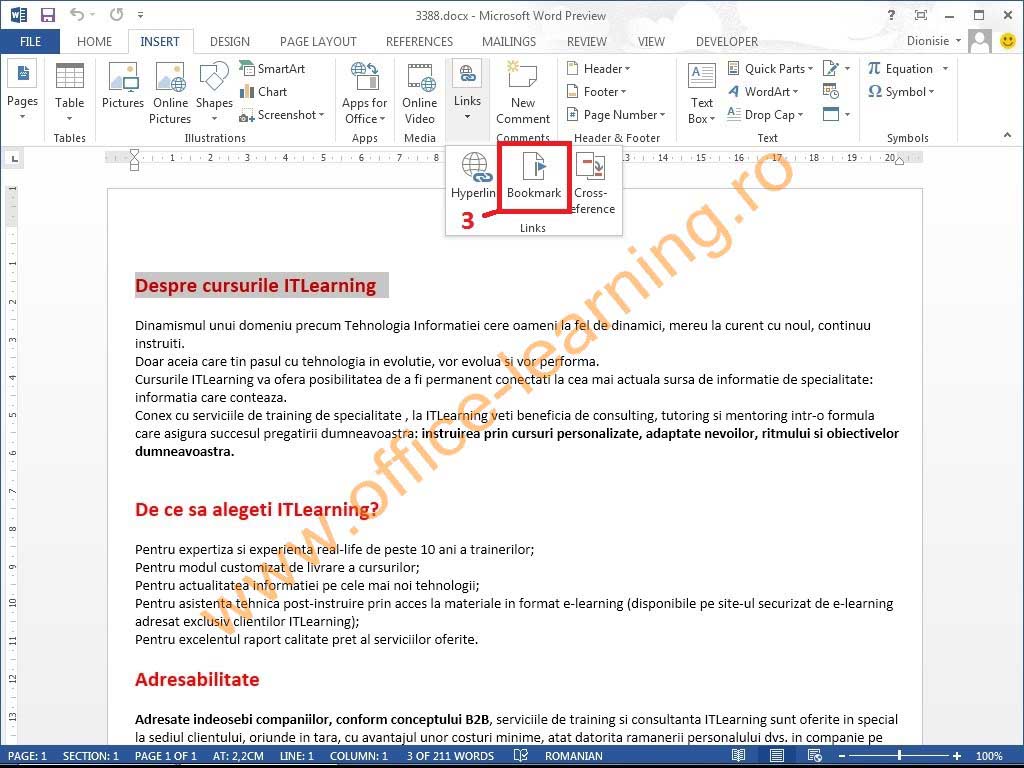
Task: Click the Hyperlink button in Links popup
Action: 473,176
